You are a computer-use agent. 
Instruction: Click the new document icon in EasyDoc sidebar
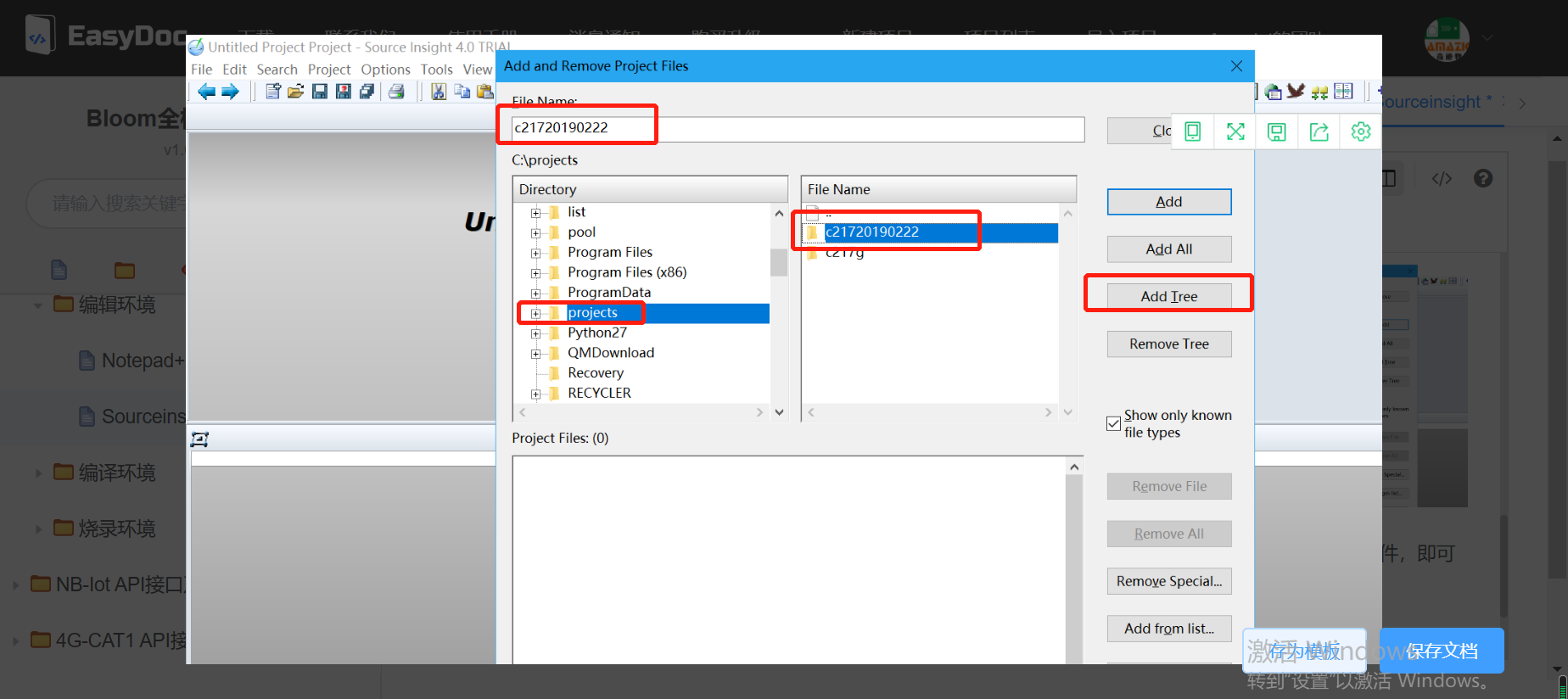coord(59,270)
